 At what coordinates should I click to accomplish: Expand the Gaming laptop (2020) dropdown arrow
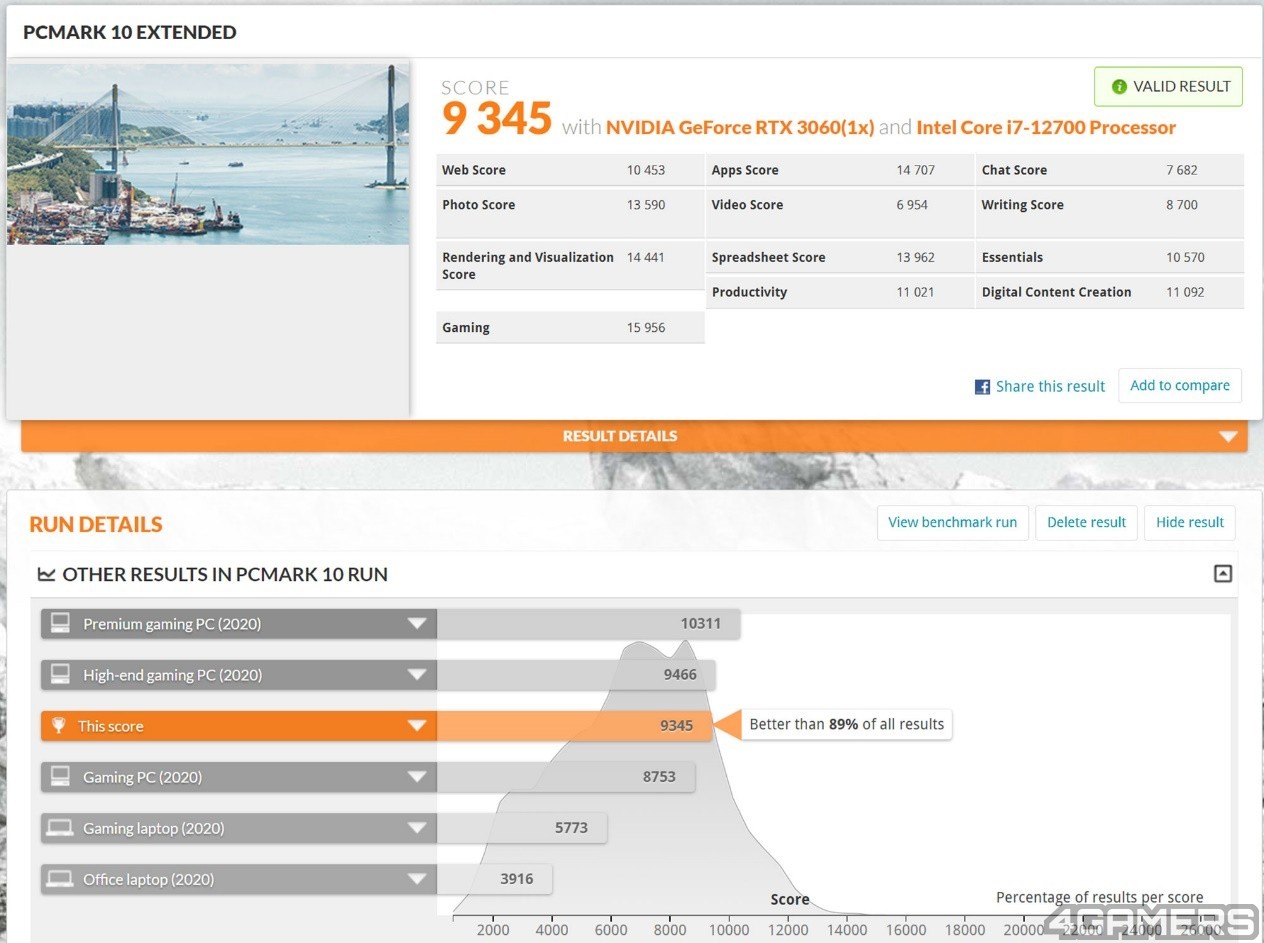tap(417, 828)
